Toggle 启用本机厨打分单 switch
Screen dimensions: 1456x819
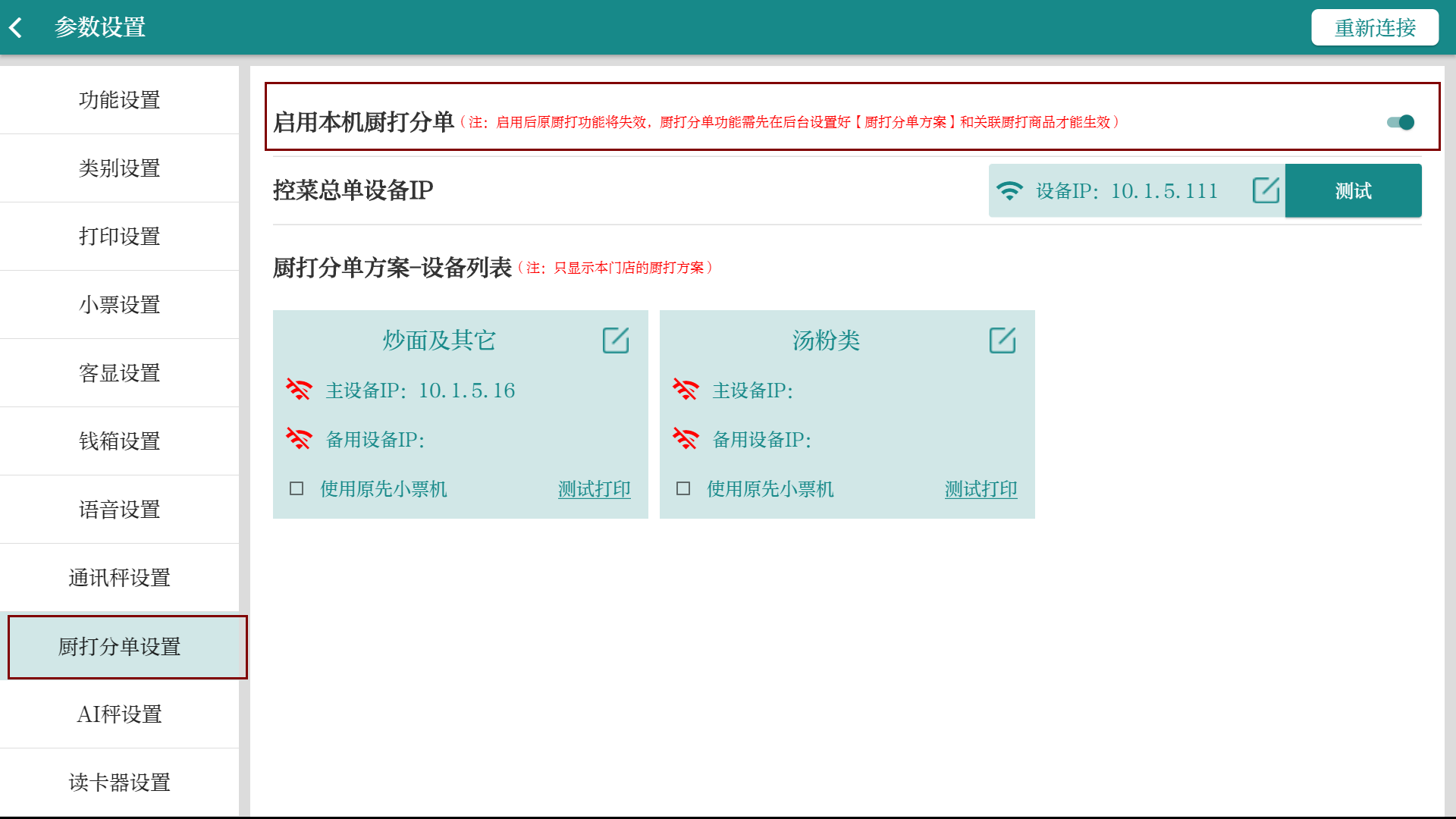[x=1400, y=122]
